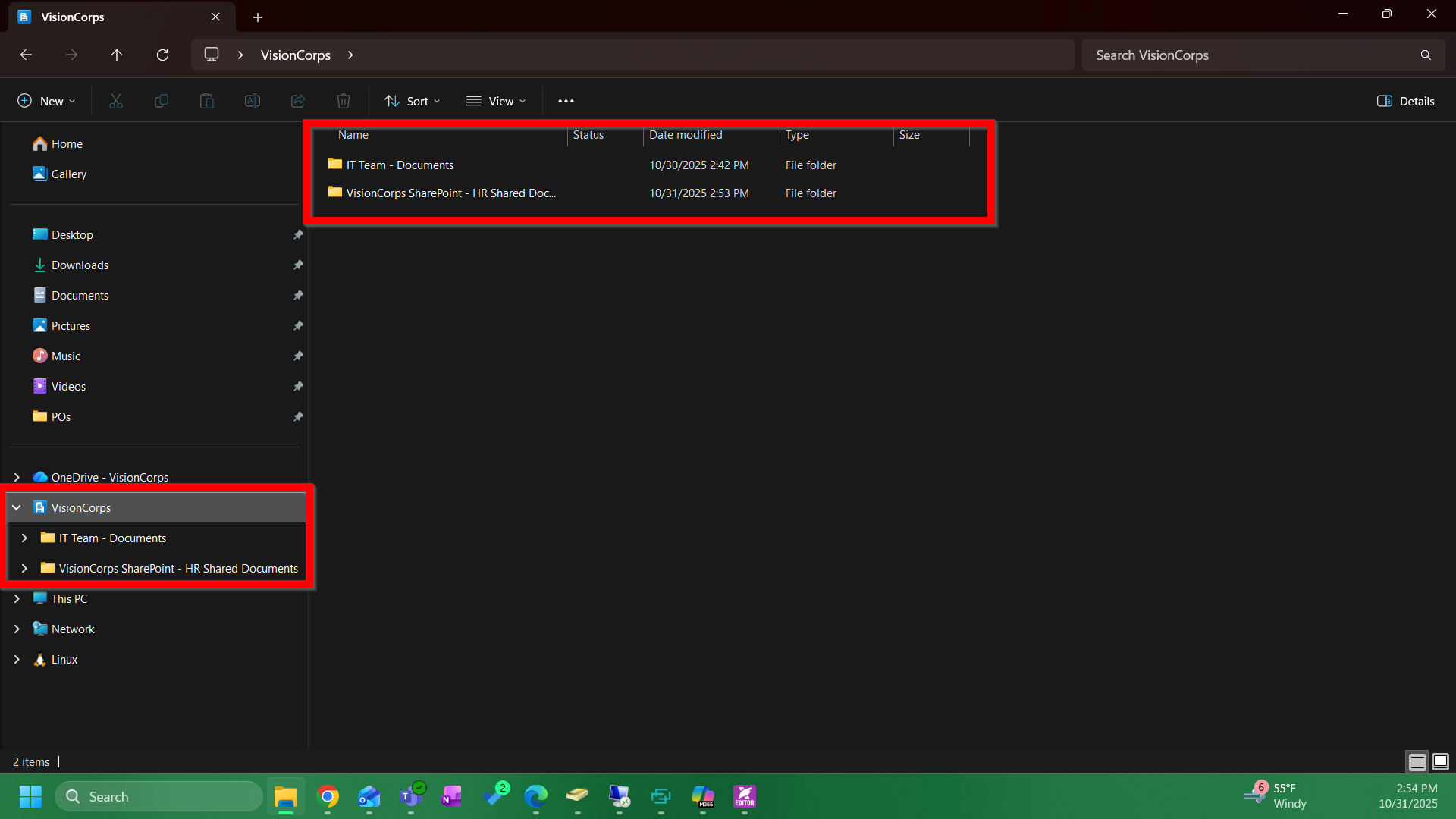Click the Refresh button in the address bar
The width and height of the screenshot is (1456, 819).
pyautogui.click(x=162, y=55)
